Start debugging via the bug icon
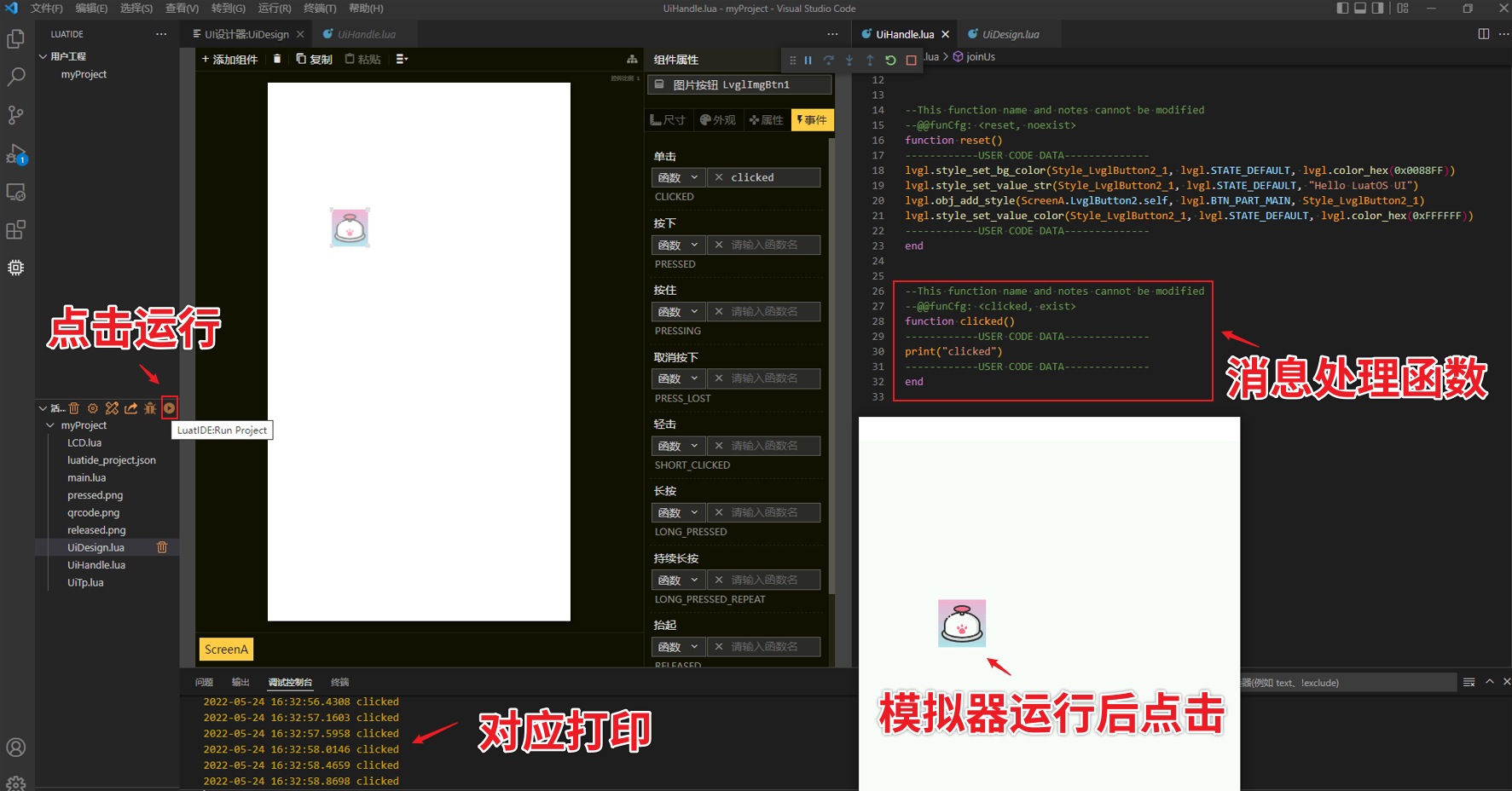The width and height of the screenshot is (1512, 791). tap(150, 407)
